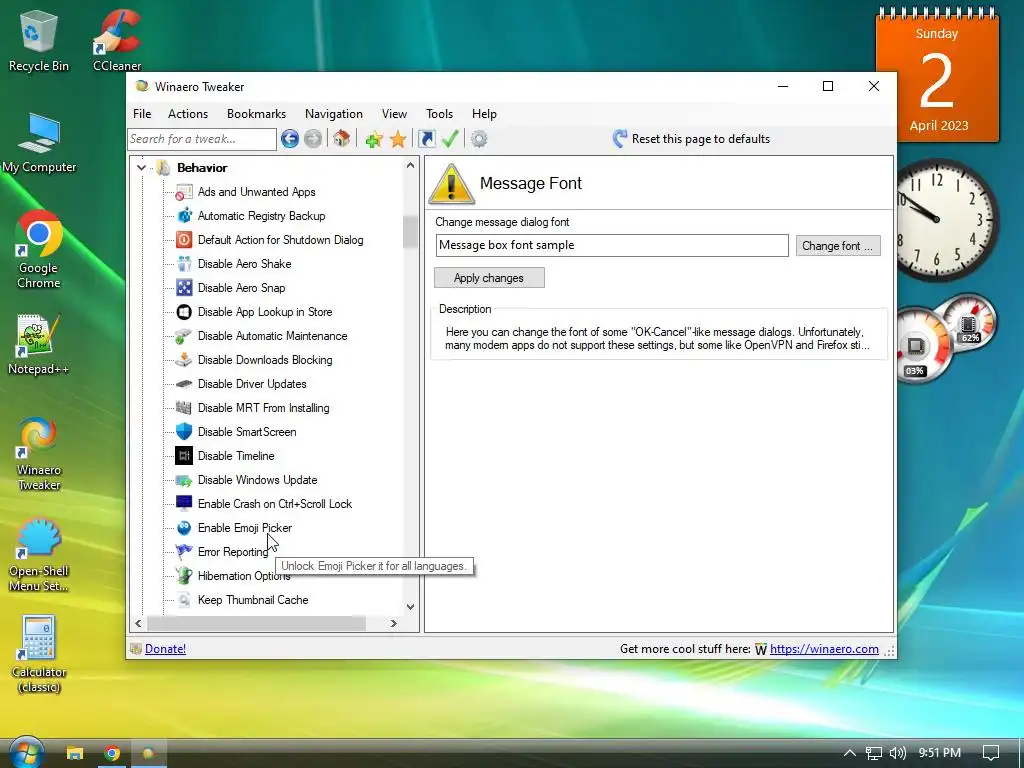Open the Help menu

[x=485, y=114]
